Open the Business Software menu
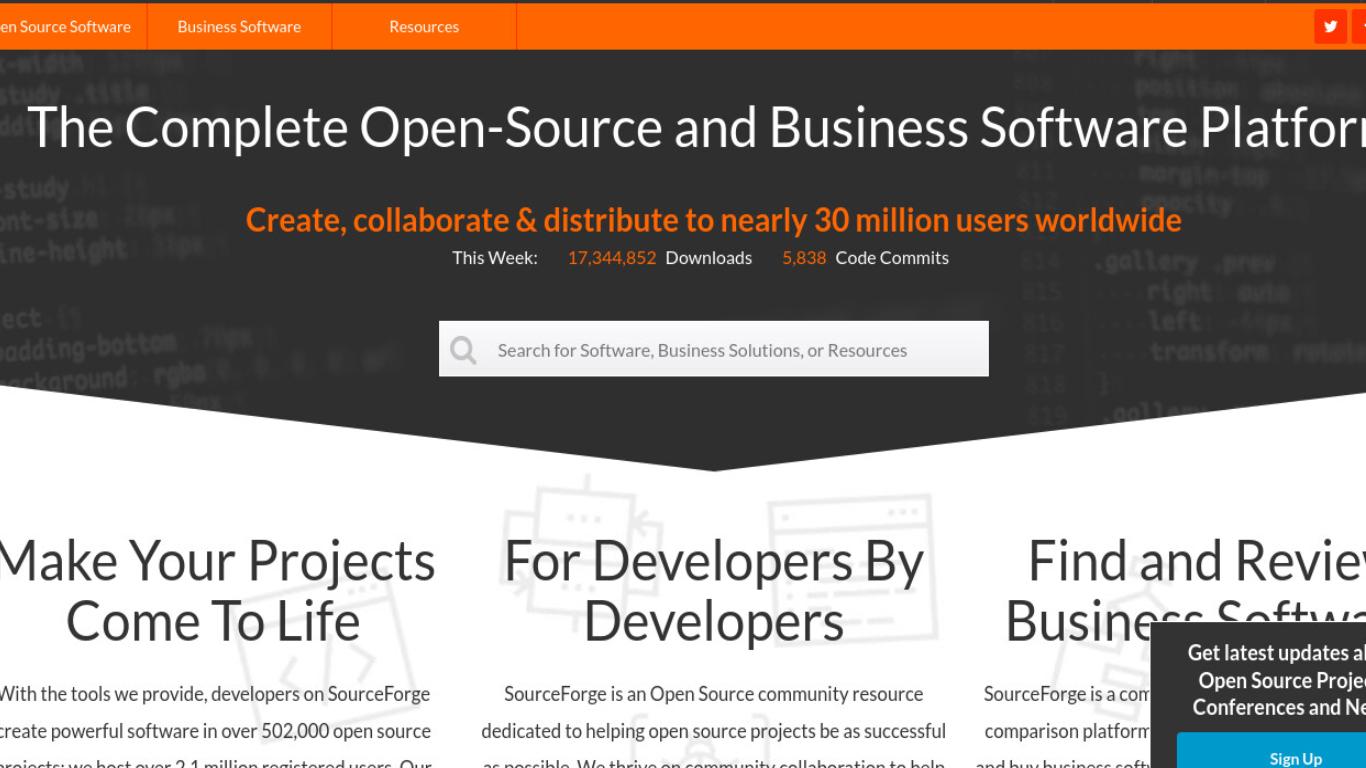 tap(239, 27)
